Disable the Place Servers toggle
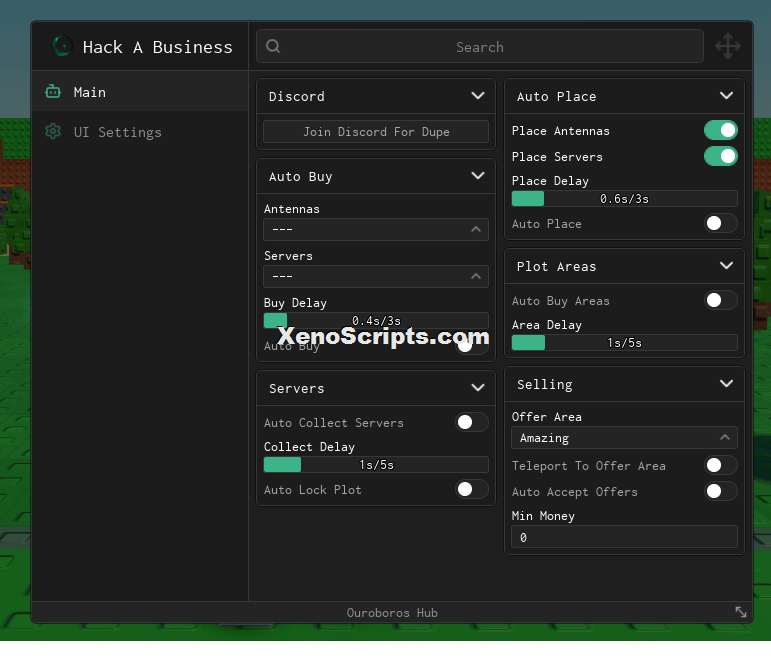Image resolution: width=771 pixels, height=671 pixels. (720, 156)
